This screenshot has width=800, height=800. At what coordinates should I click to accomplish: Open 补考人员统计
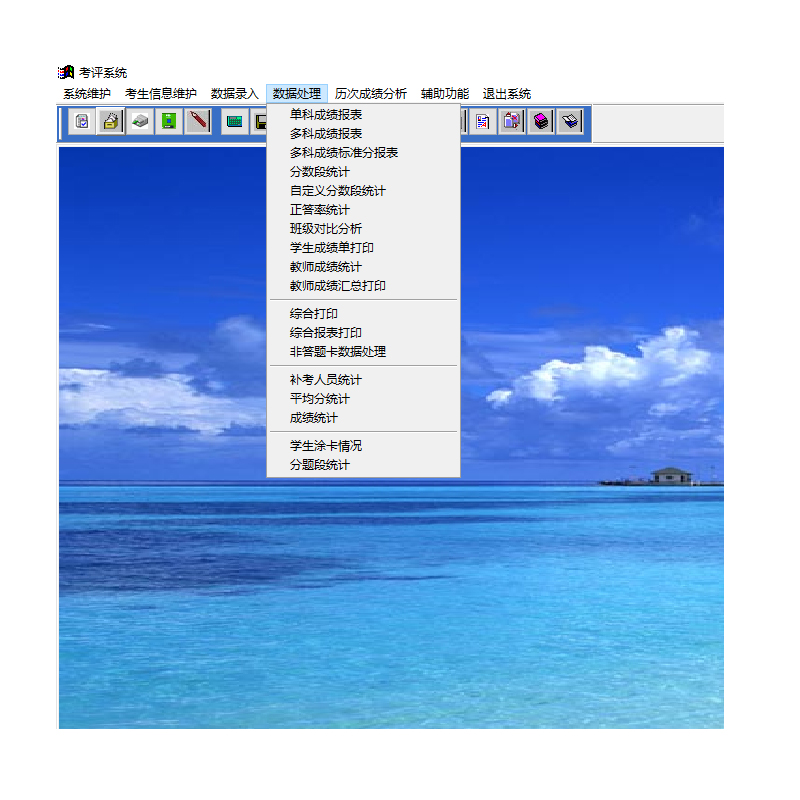pyautogui.click(x=363, y=380)
